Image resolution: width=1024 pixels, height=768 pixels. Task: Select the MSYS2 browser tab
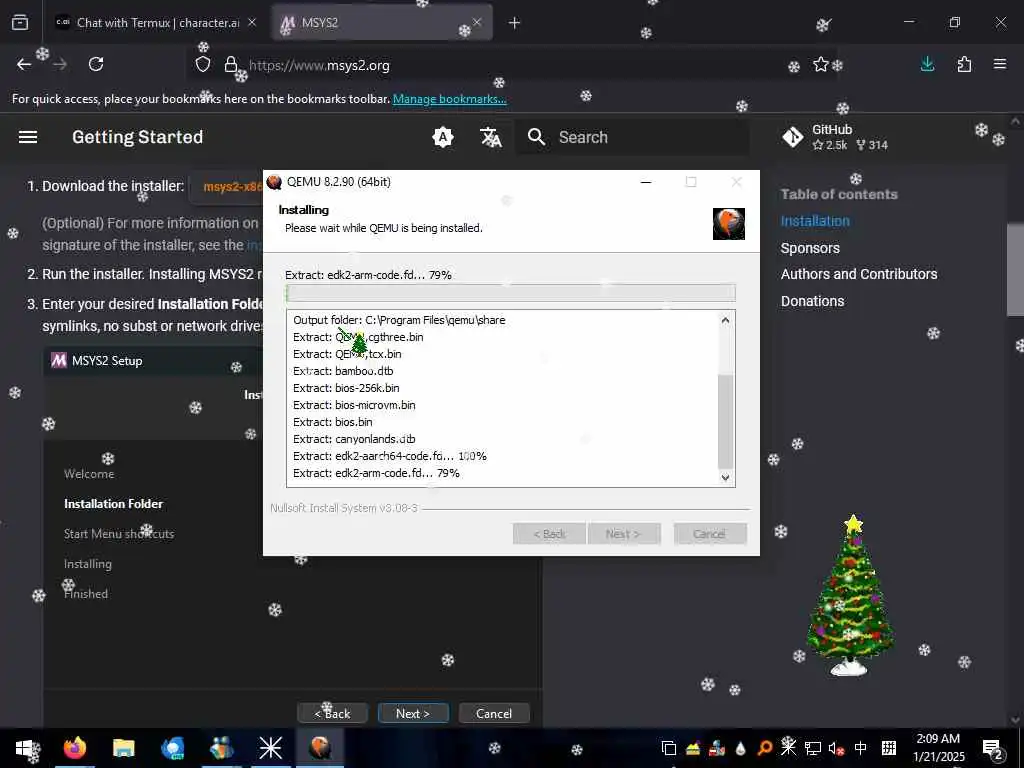[382, 23]
